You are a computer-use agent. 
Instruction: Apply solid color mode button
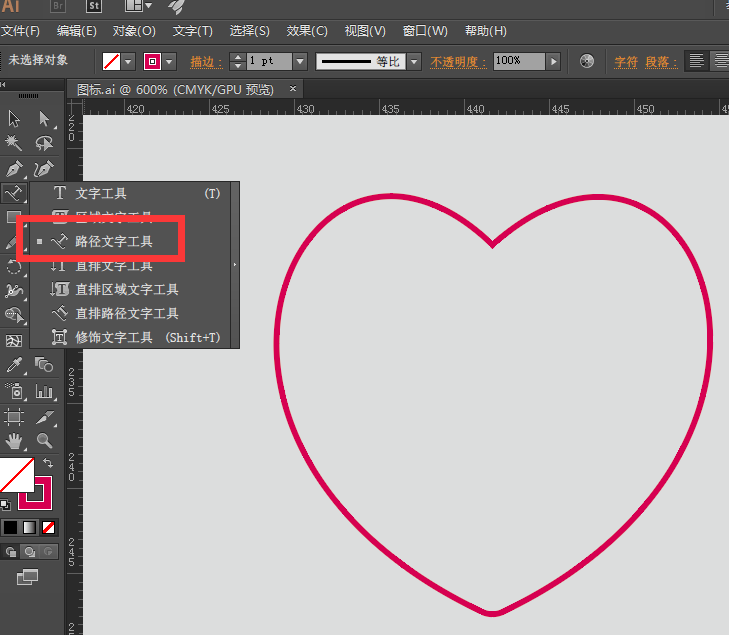point(10,527)
